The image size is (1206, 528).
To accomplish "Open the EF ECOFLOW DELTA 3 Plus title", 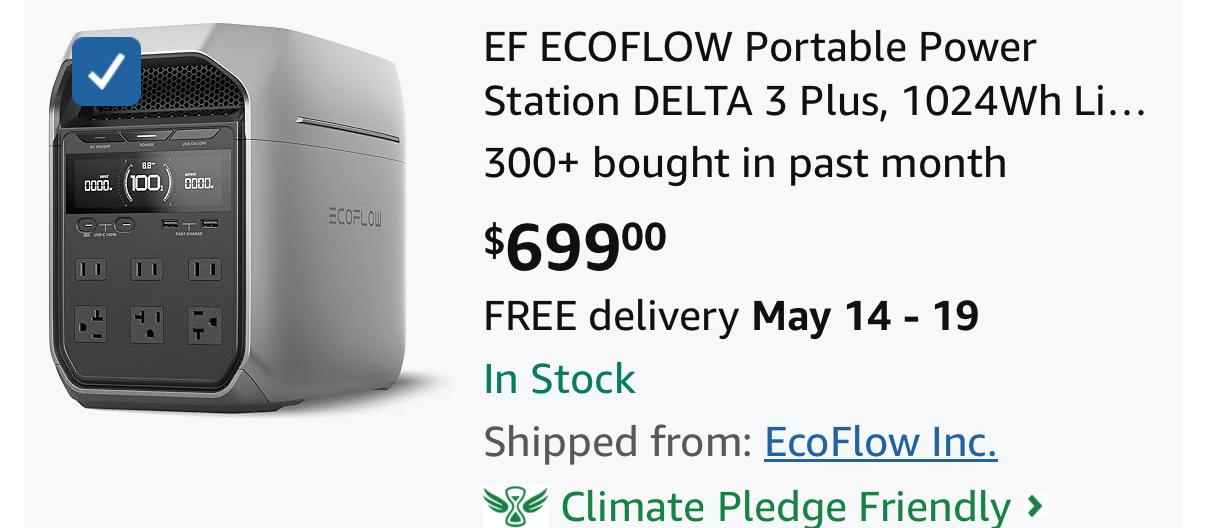I will 813,74.
